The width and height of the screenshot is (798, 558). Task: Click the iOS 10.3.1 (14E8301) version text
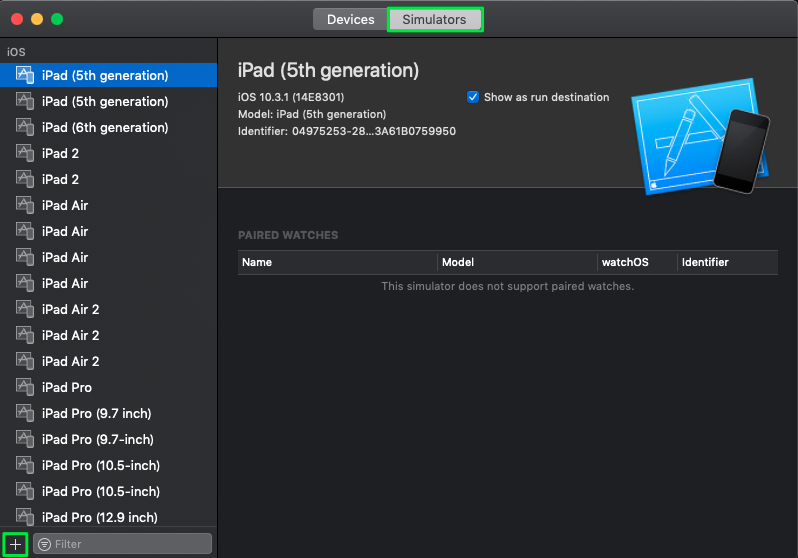click(x=291, y=97)
